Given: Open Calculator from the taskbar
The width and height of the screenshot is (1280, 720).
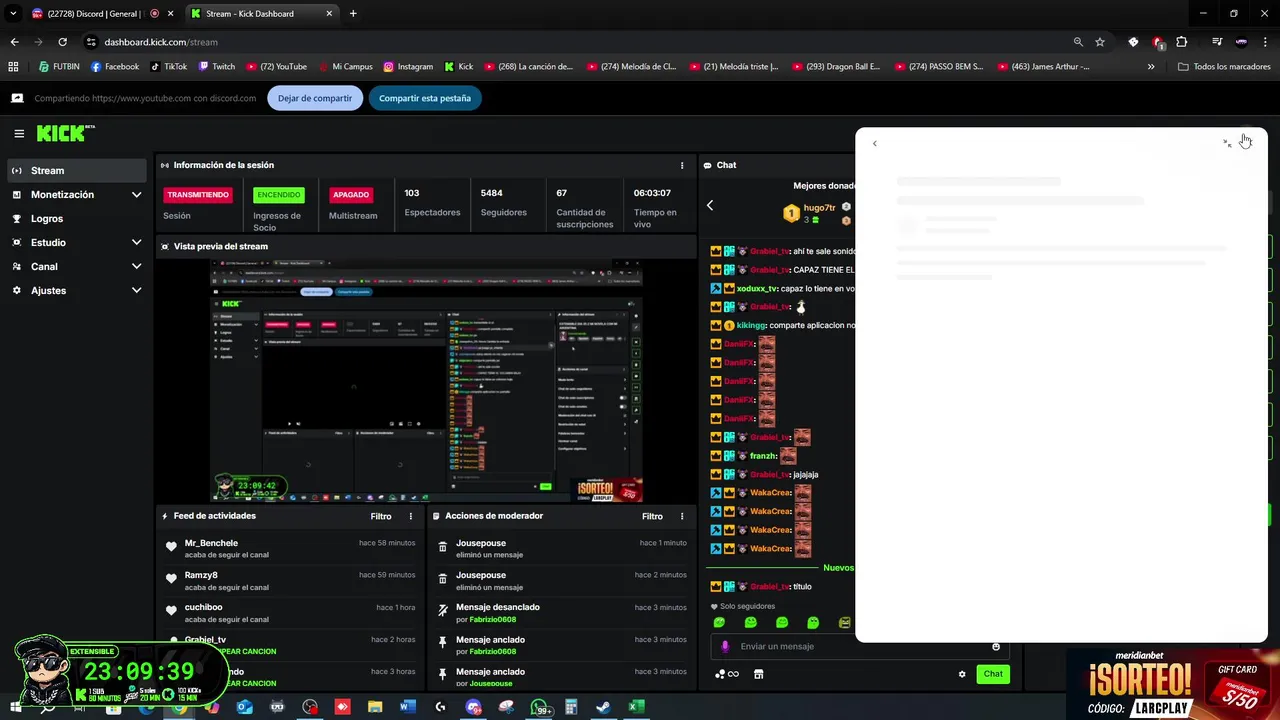Looking at the screenshot, I should [x=571, y=707].
